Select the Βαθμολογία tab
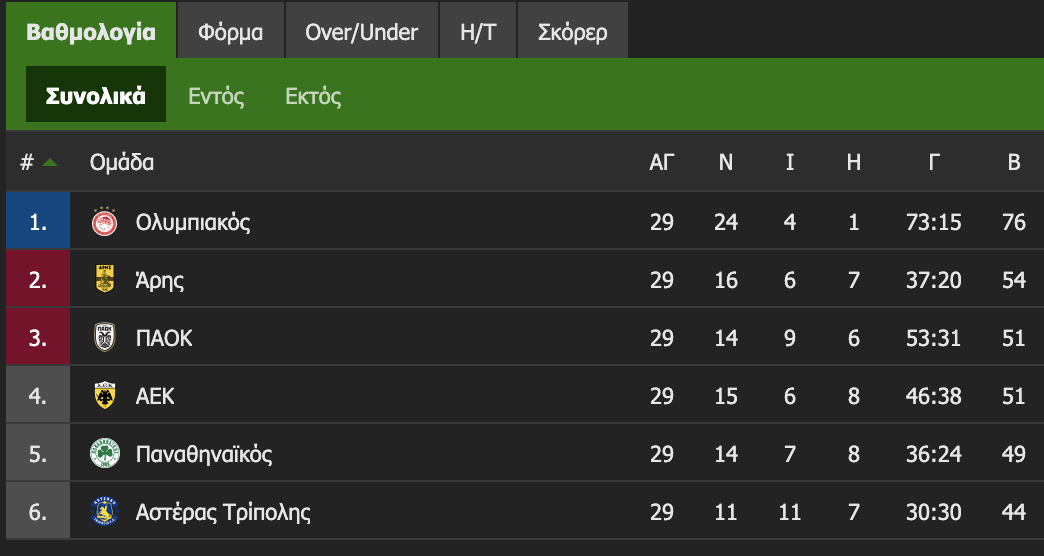 [91, 32]
